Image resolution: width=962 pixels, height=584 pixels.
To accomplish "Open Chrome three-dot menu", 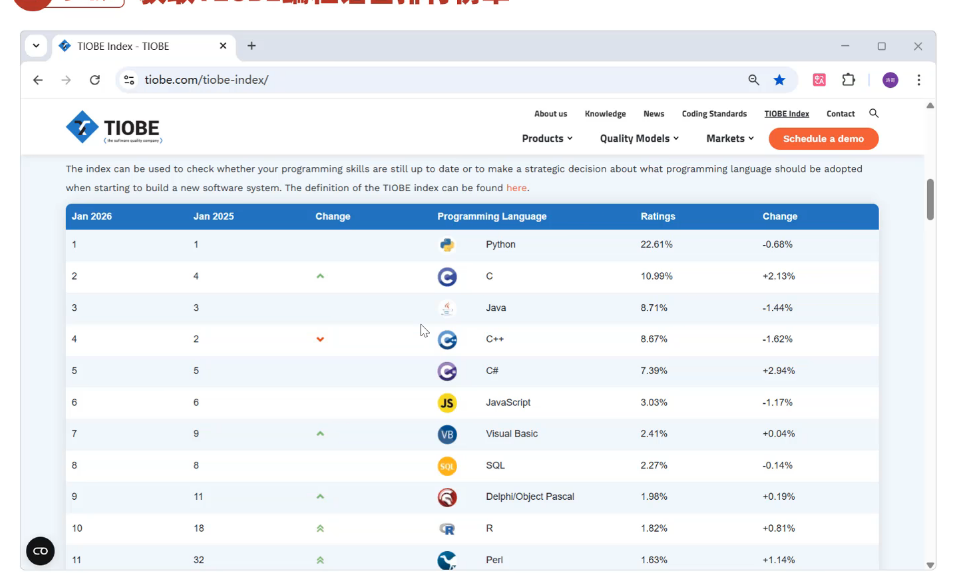I will point(918,80).
